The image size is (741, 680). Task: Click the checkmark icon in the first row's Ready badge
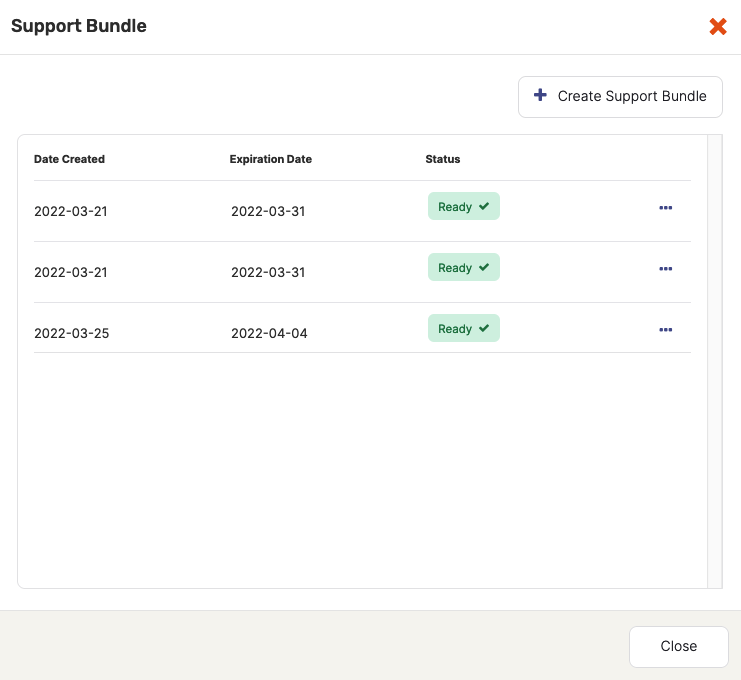(x=484, y=207)
